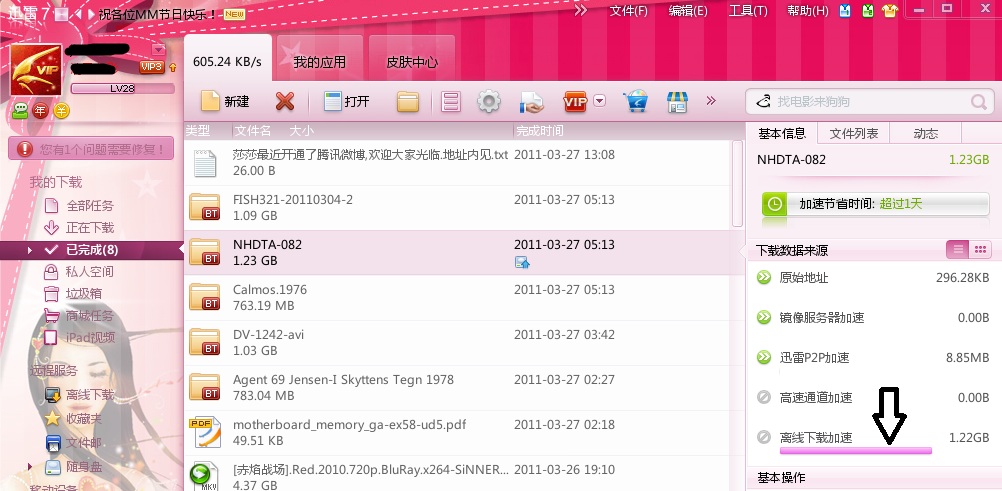Click the blue shirt skin icon in title bar
This screenshot has width=1002, height=491.
(845, 11)
